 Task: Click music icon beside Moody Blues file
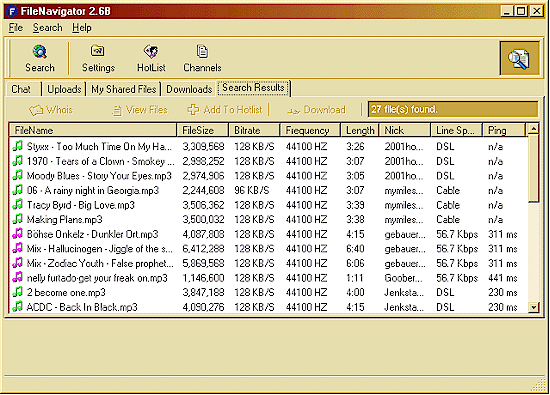[x=18, y=175]
